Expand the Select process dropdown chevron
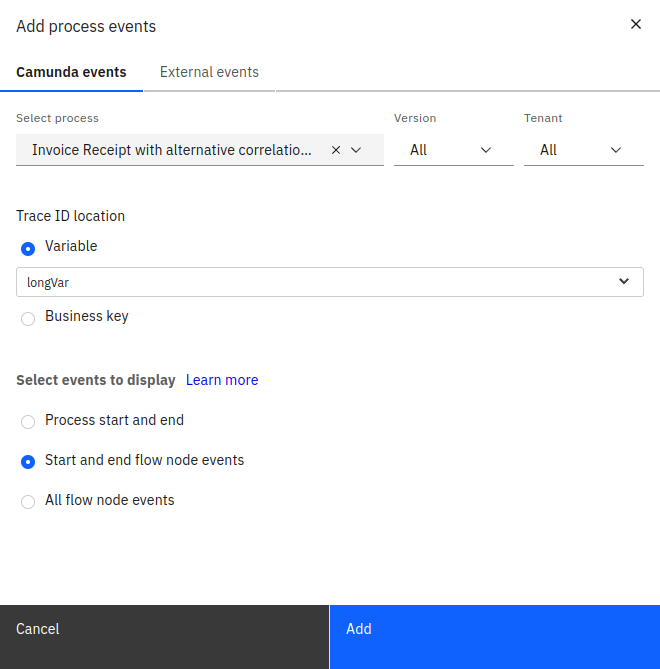The image size is (660, 669). [x=356, y=150]
